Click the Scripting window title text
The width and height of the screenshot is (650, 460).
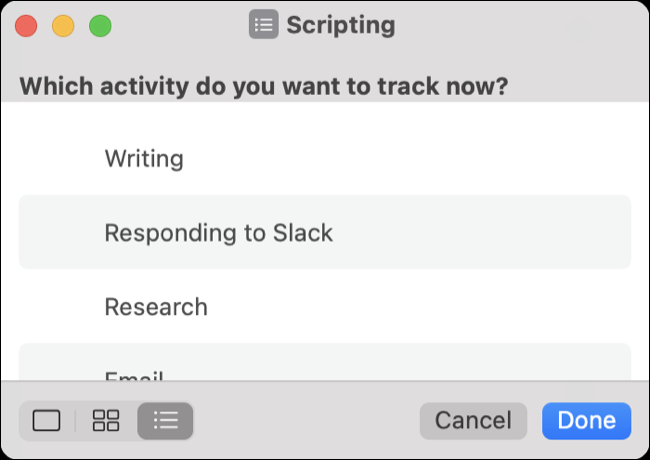(340, 25)
